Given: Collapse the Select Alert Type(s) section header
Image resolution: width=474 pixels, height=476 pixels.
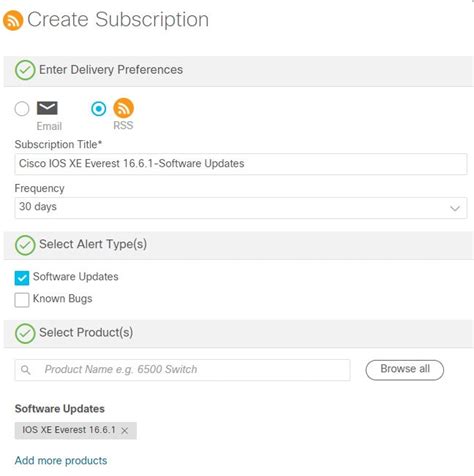Looking at the screenshot, I should click(x=239, y=246).
